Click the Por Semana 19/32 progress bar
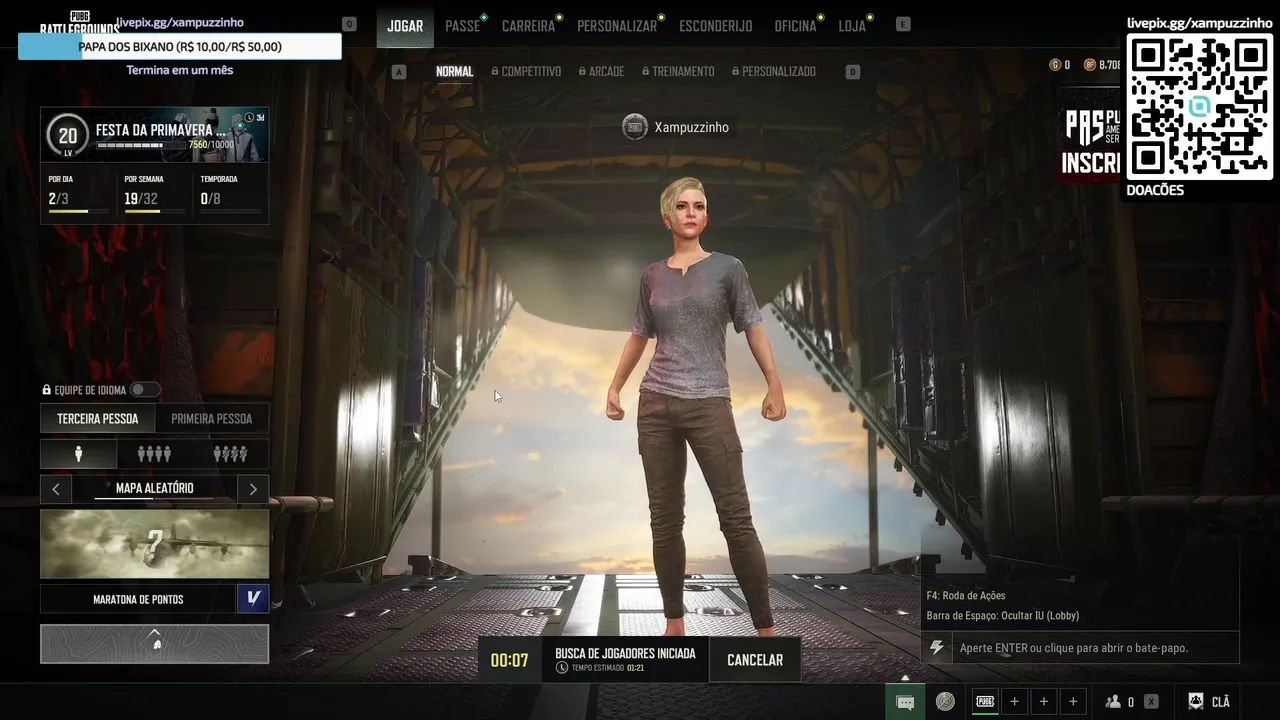The image size is (1280, 720). pos(154,211)
